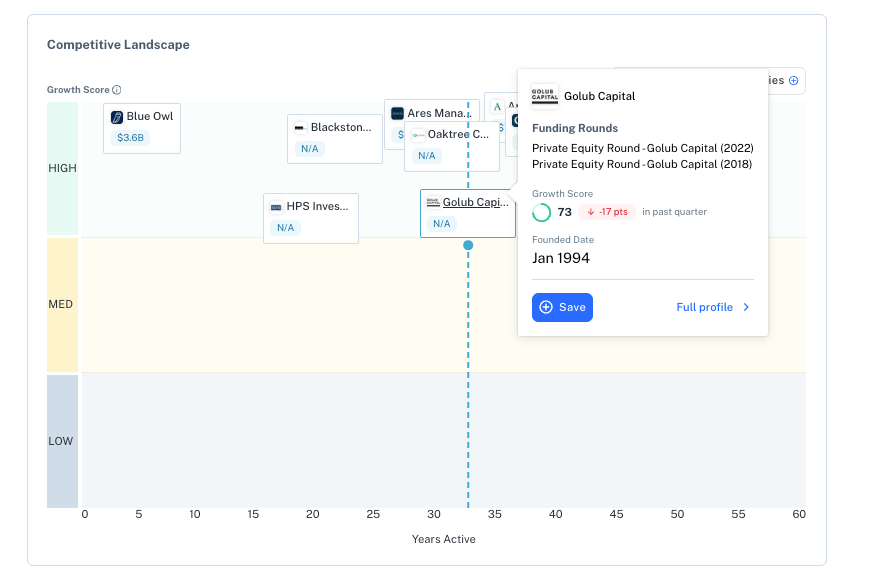
Task: Select the N/A badge under HPS
Action: [285, 227]
